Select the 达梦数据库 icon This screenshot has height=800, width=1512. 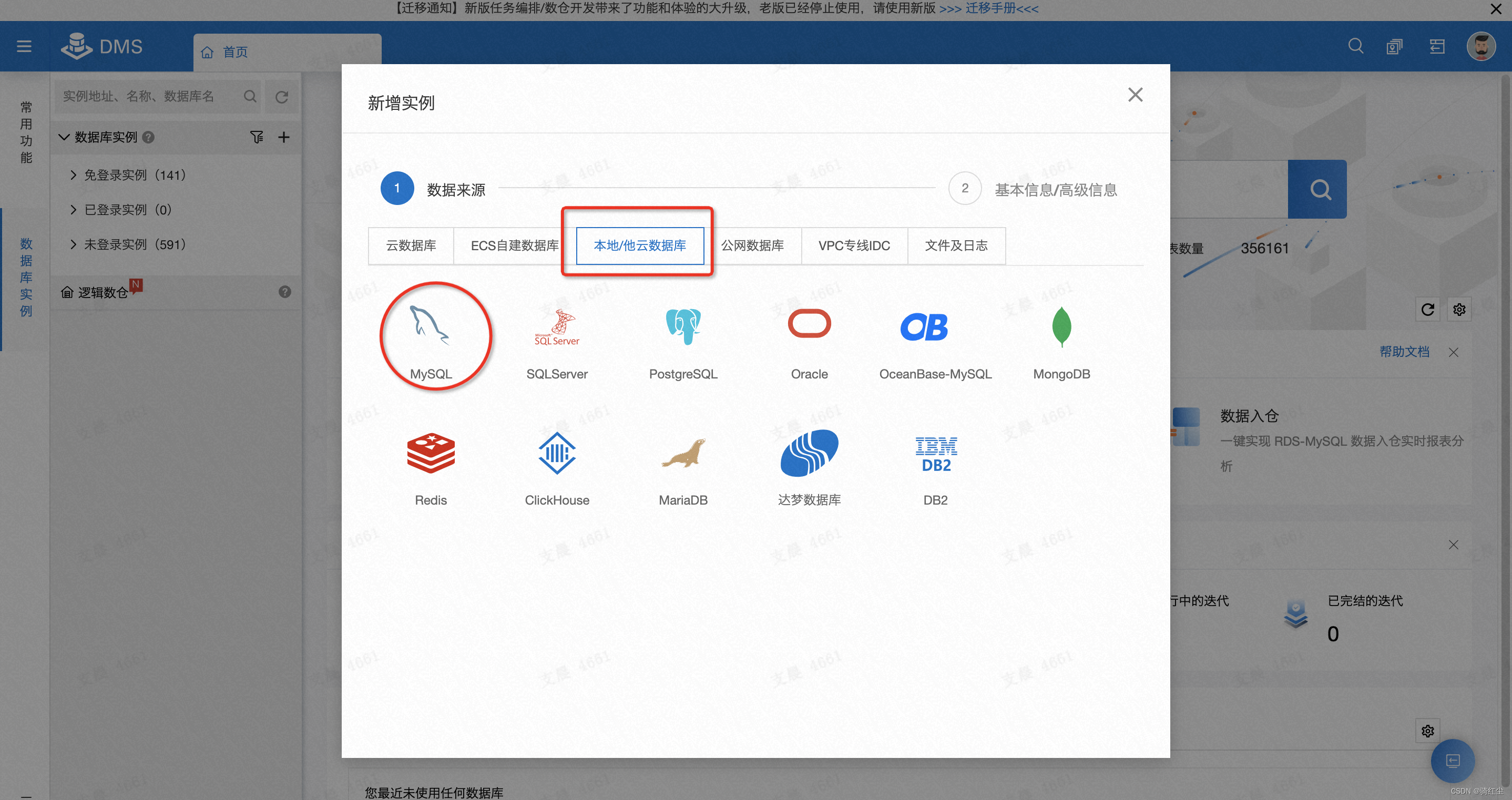pos(809,453)
